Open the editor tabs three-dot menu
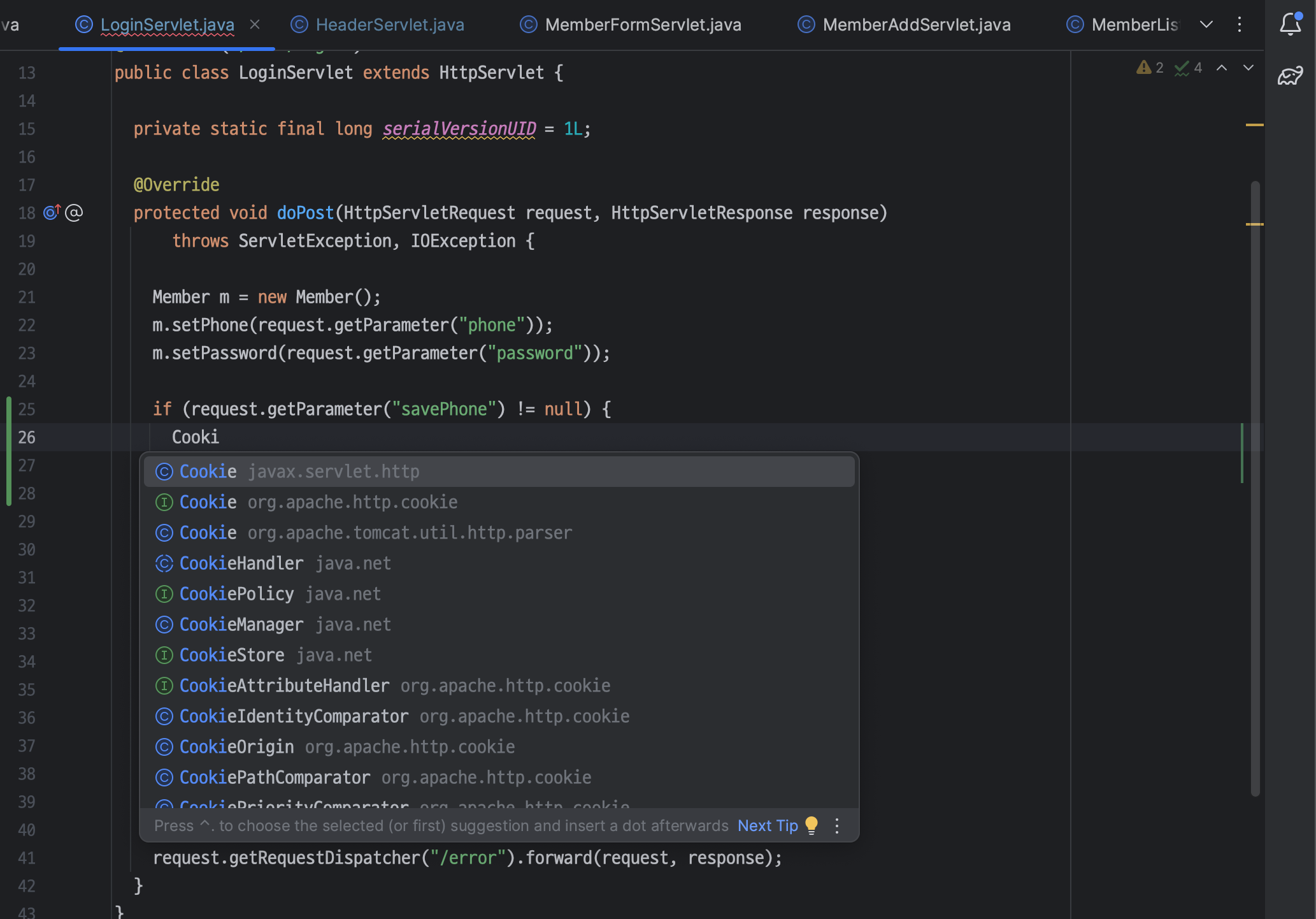Image resolution: width=1316 pixels, height=919 pixels. 1239,24
